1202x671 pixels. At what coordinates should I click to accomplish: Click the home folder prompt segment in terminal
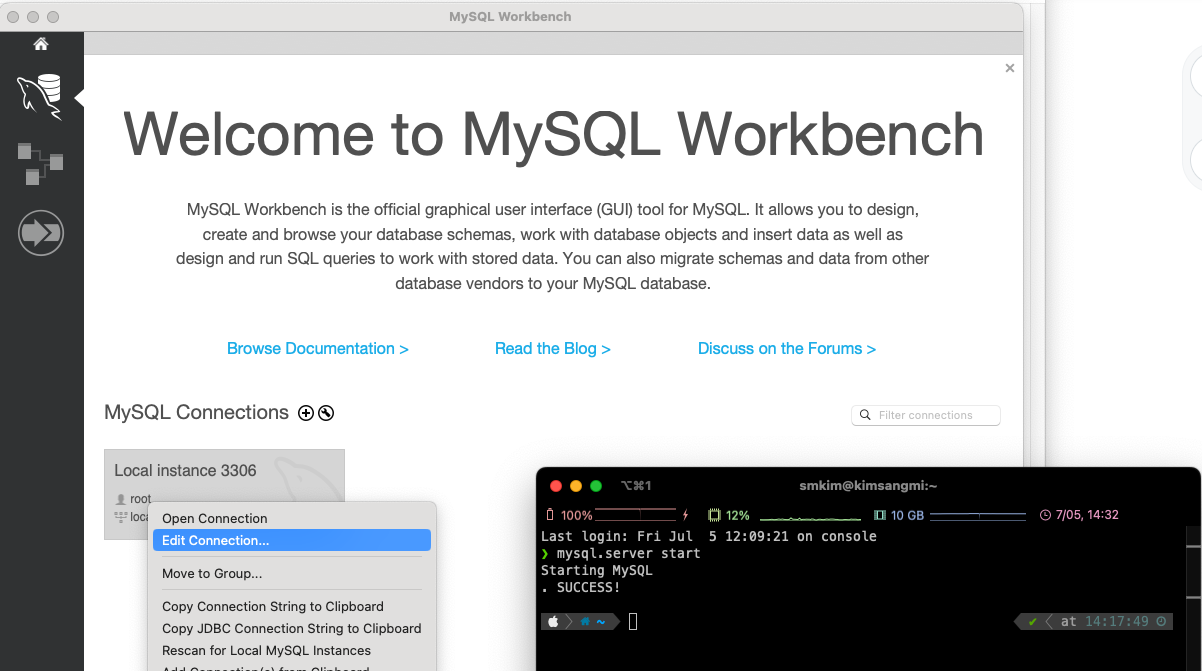tap(592, 621)
